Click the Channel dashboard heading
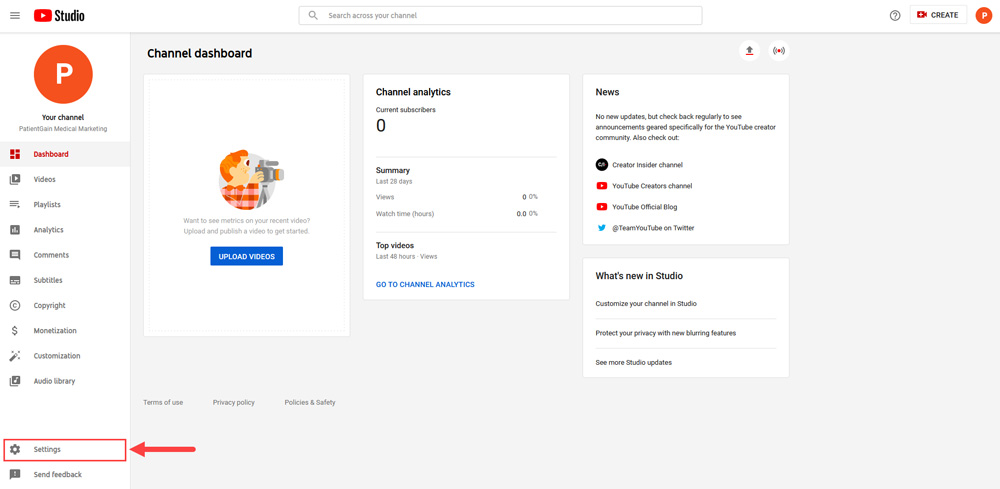Viewport: 1000px width, 489px height. coord(200,54)
